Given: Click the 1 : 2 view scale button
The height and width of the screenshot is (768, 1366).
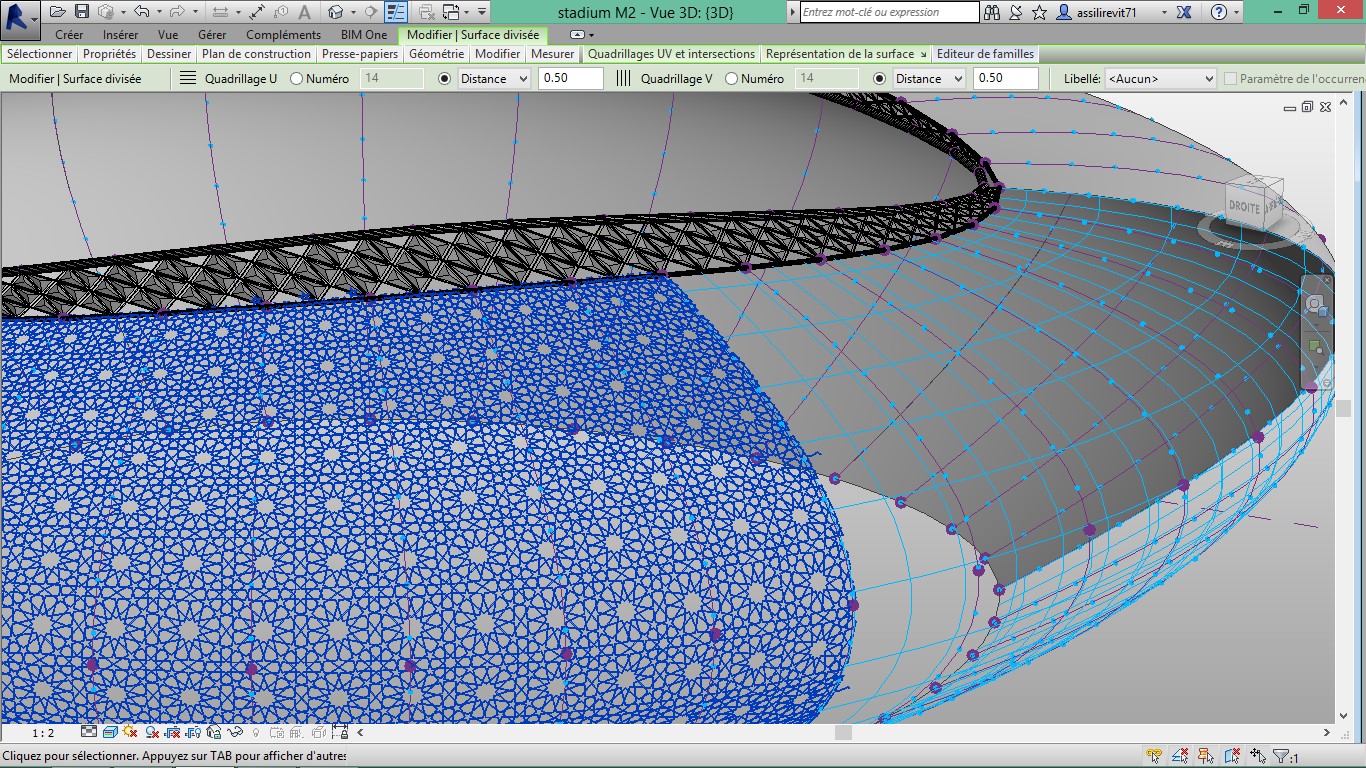Looking at the screenshot, I should (43, 733).
